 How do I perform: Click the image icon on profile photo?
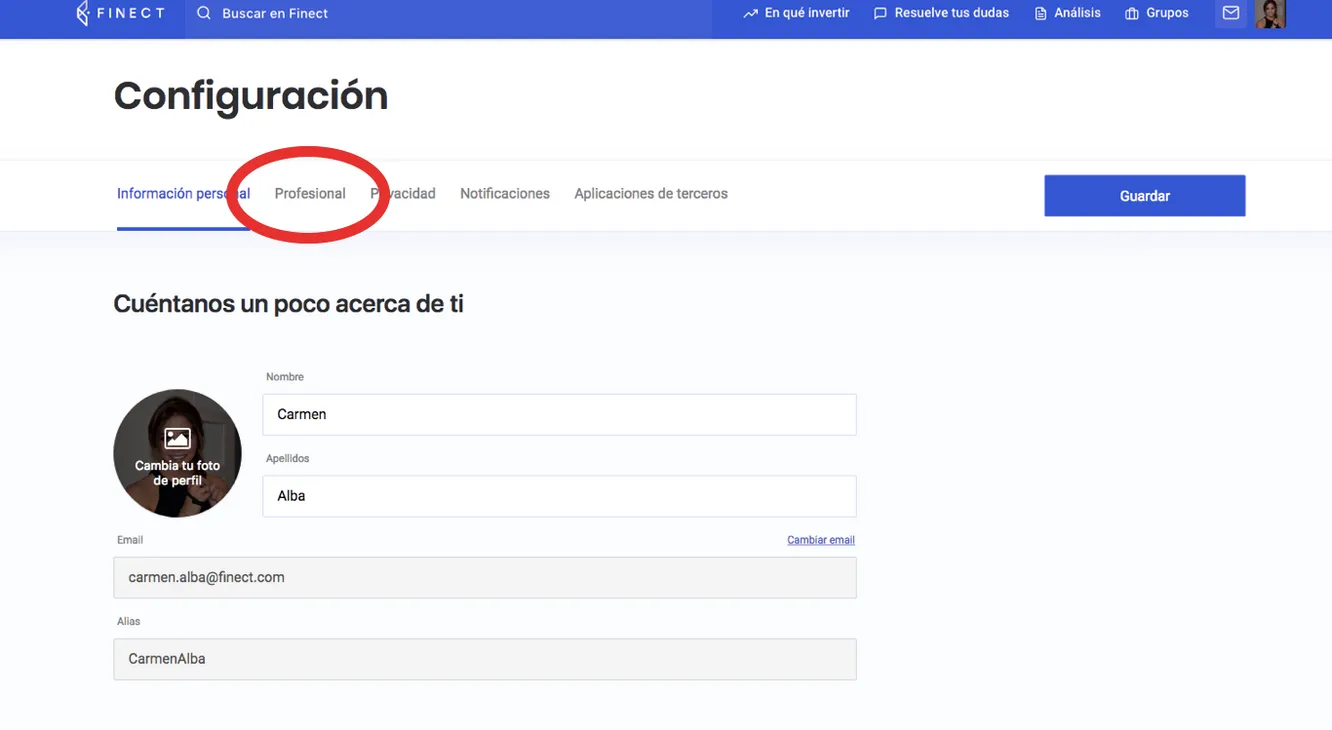(x=177, y=438)
